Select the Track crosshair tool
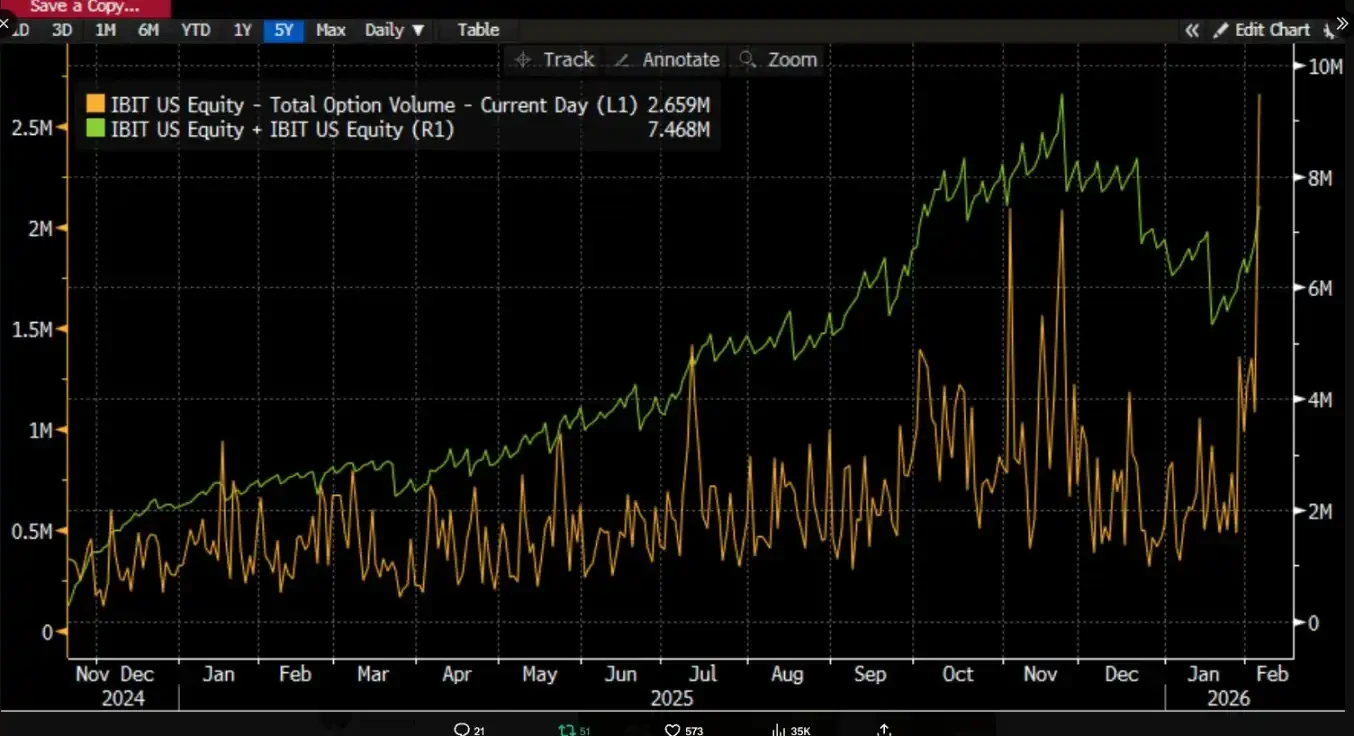Viewport: 1354px width, 736px height. click(x=553, y=60)
